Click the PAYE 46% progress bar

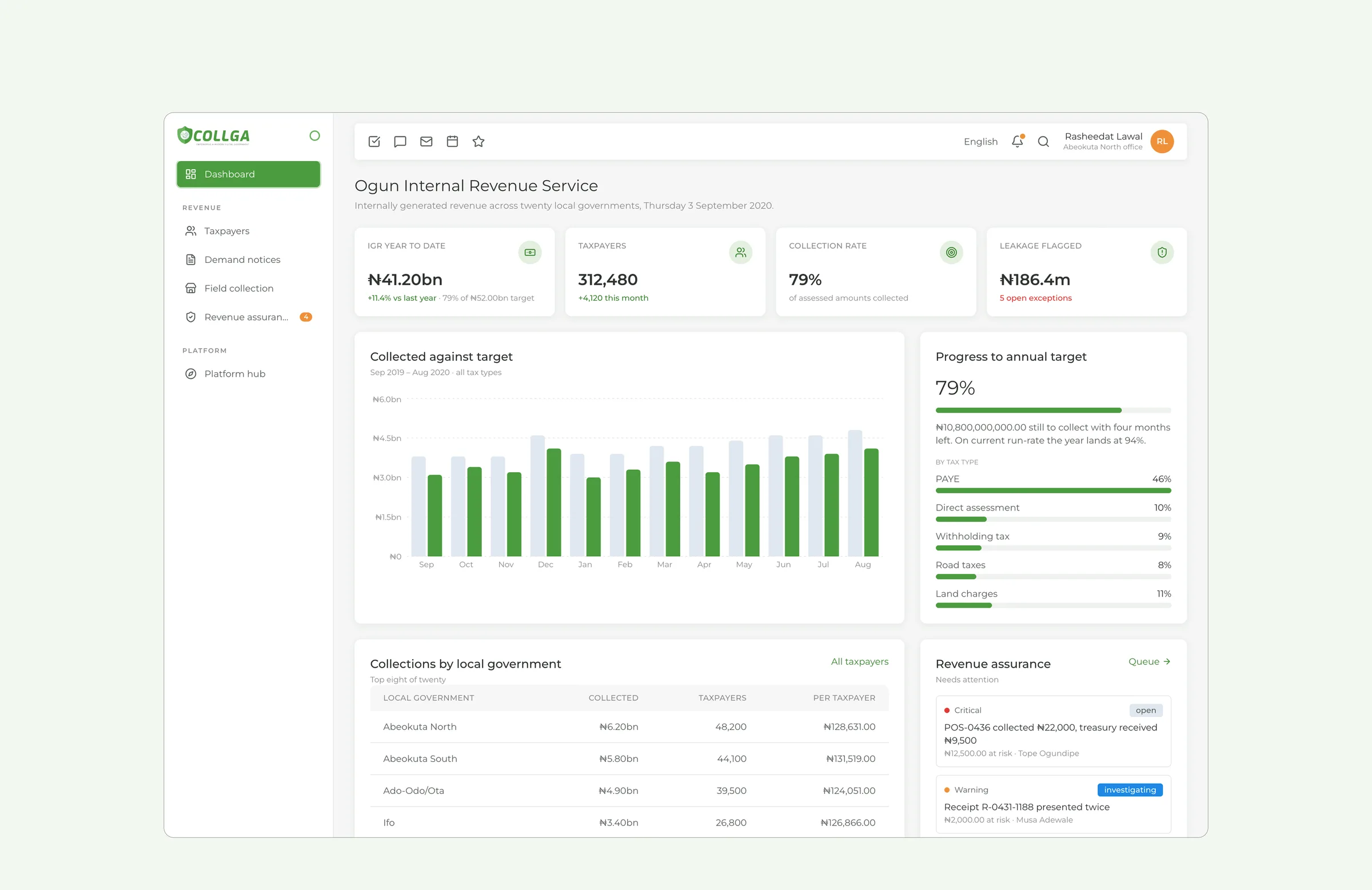coord(1053,490)
